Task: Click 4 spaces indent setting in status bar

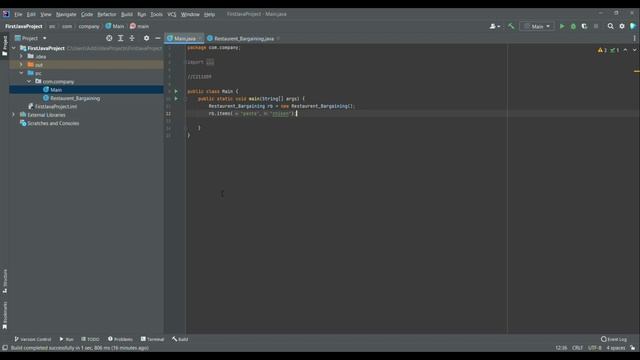Action: [616, 348]
